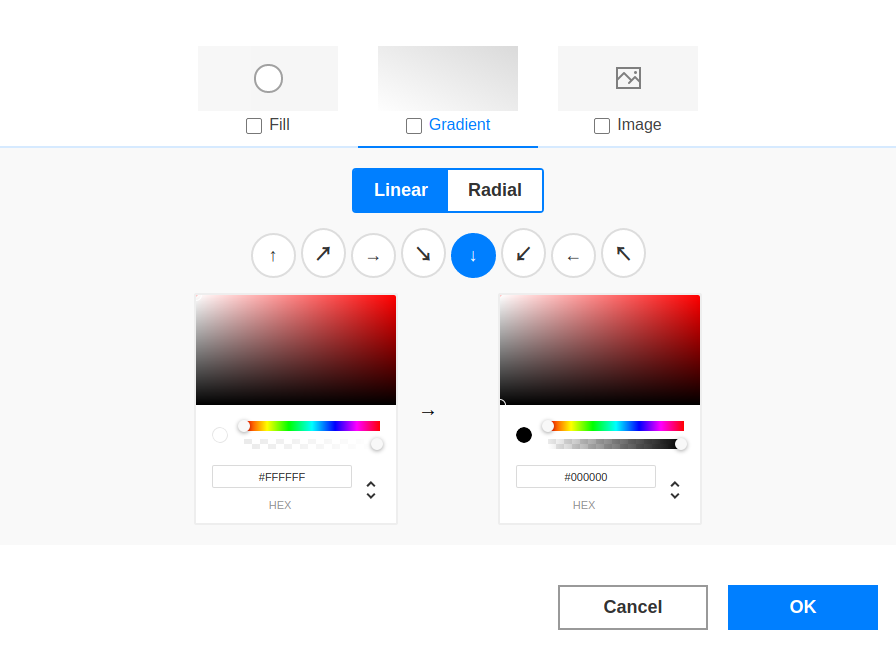Set the gradient direction to leftward arrow

[573, 255]
